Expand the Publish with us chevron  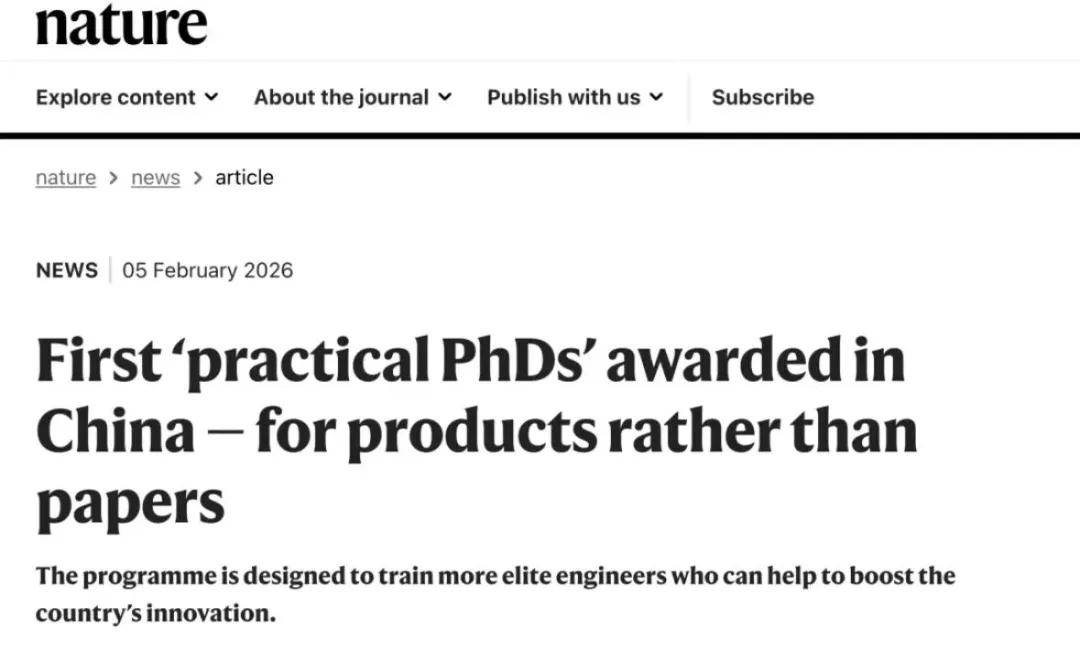click(x=656, y=97)
